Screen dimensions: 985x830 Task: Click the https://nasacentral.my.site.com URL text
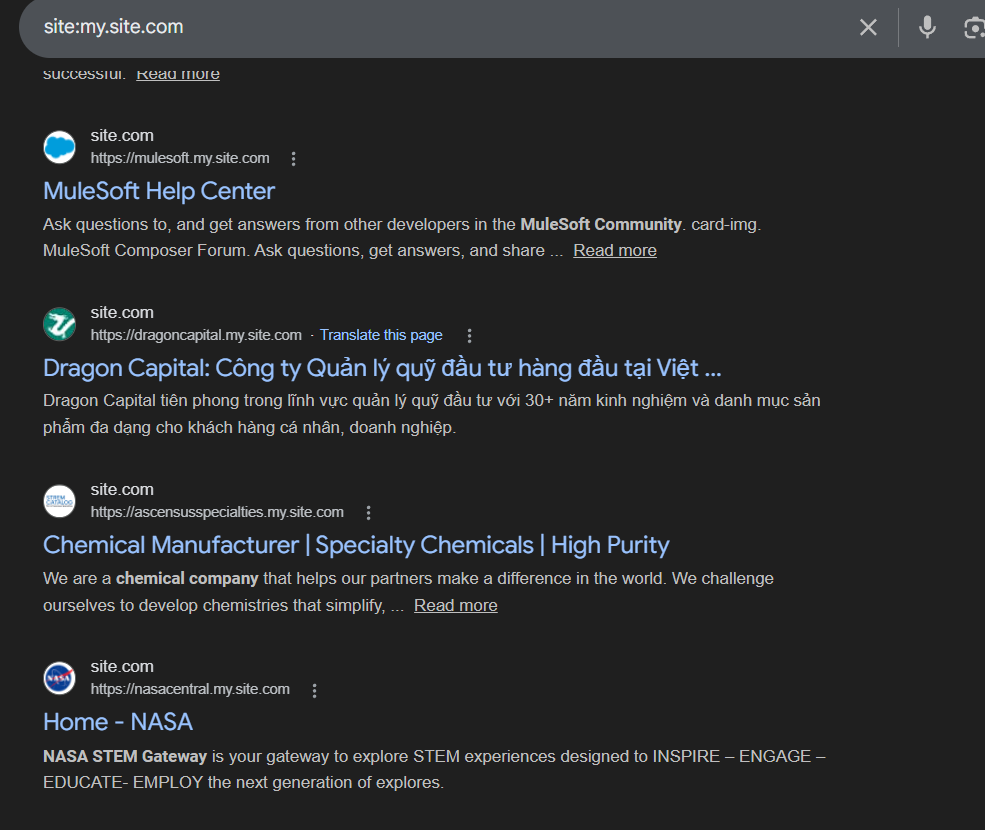pyautogui.click(x=190, y=689)
